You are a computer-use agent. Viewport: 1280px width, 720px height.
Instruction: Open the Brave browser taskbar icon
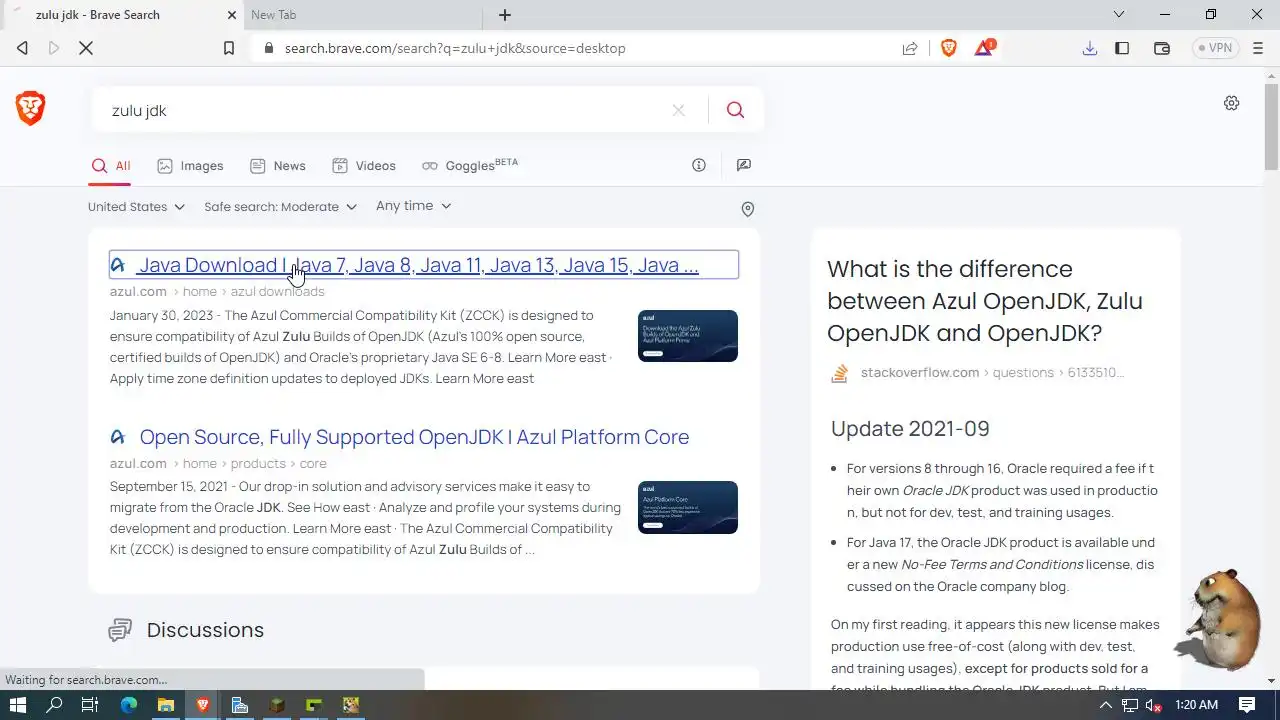click(x=203, y=705)
